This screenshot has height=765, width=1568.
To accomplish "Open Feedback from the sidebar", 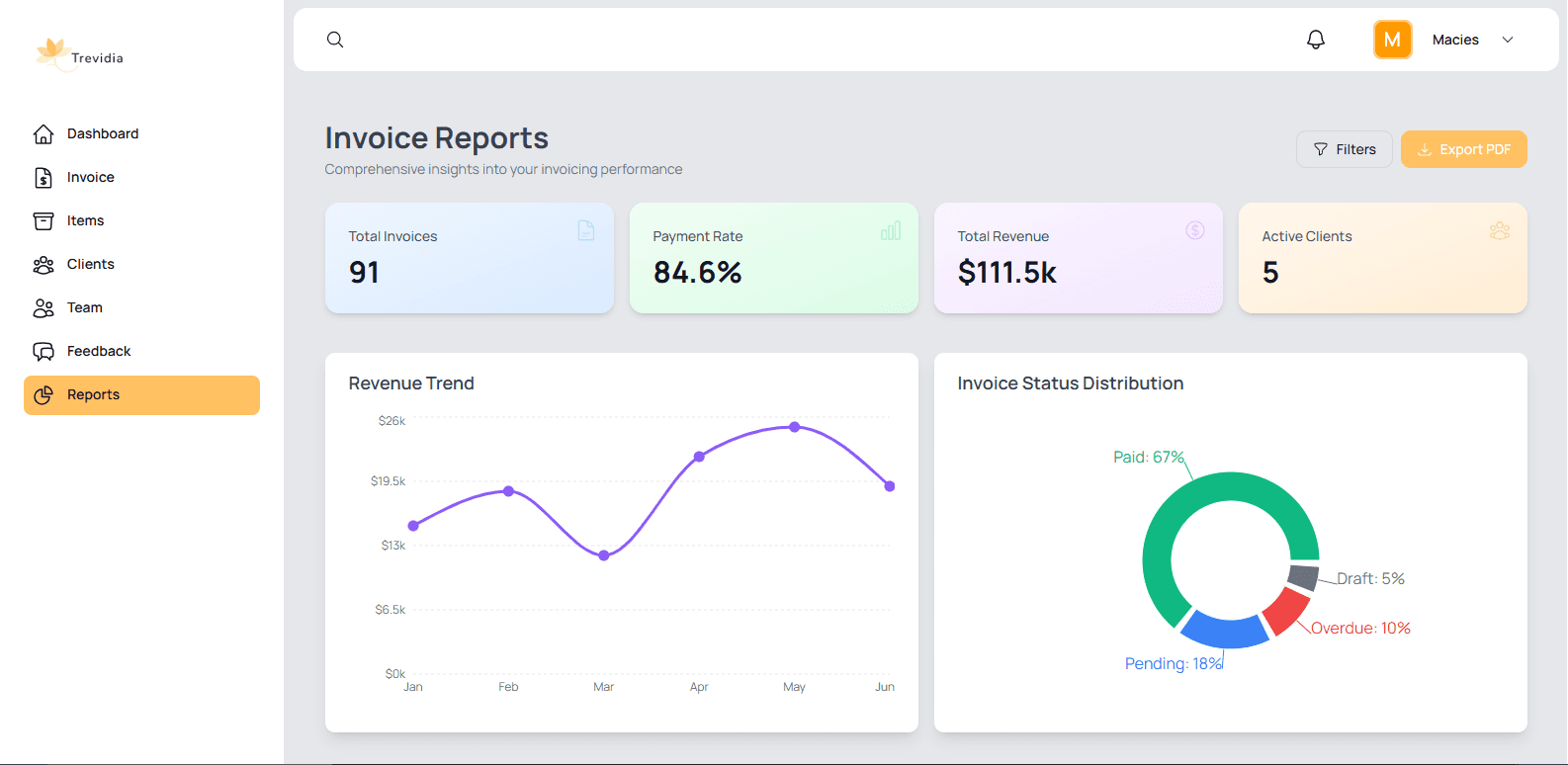I will pyautogui.click(x=99, y=351).
